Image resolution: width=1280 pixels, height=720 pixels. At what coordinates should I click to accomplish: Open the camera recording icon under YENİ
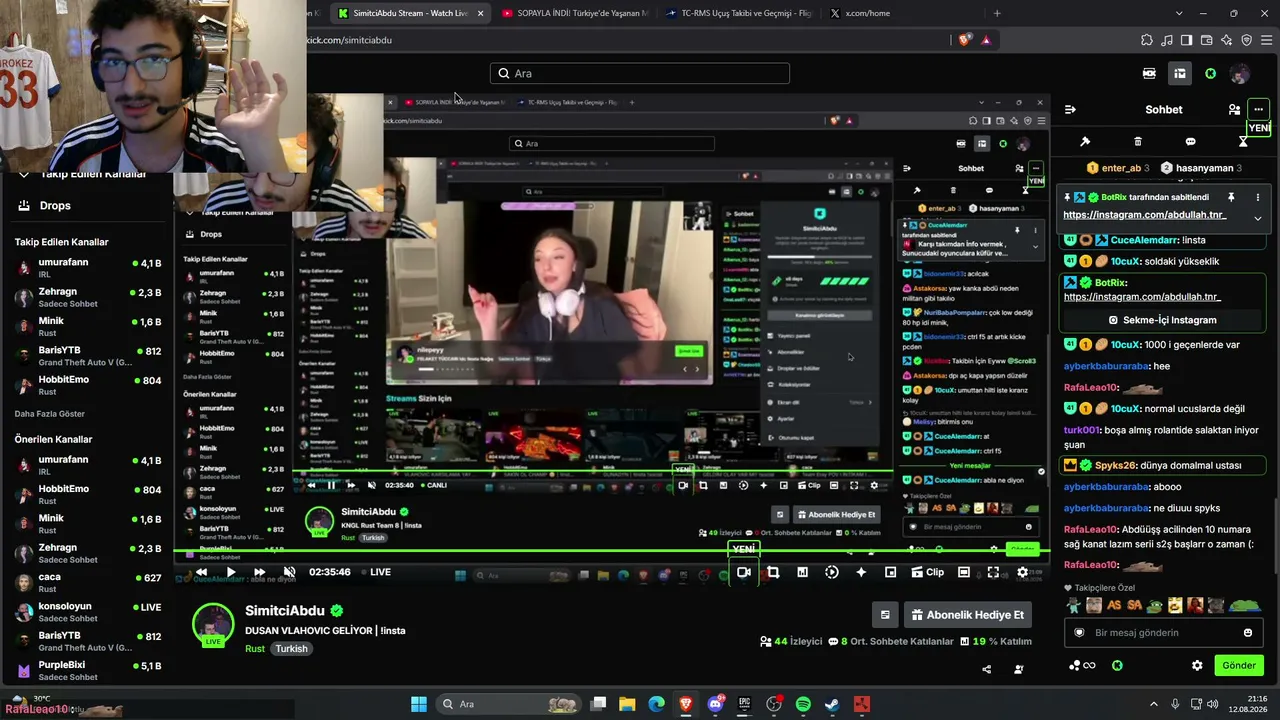[744, 572]
